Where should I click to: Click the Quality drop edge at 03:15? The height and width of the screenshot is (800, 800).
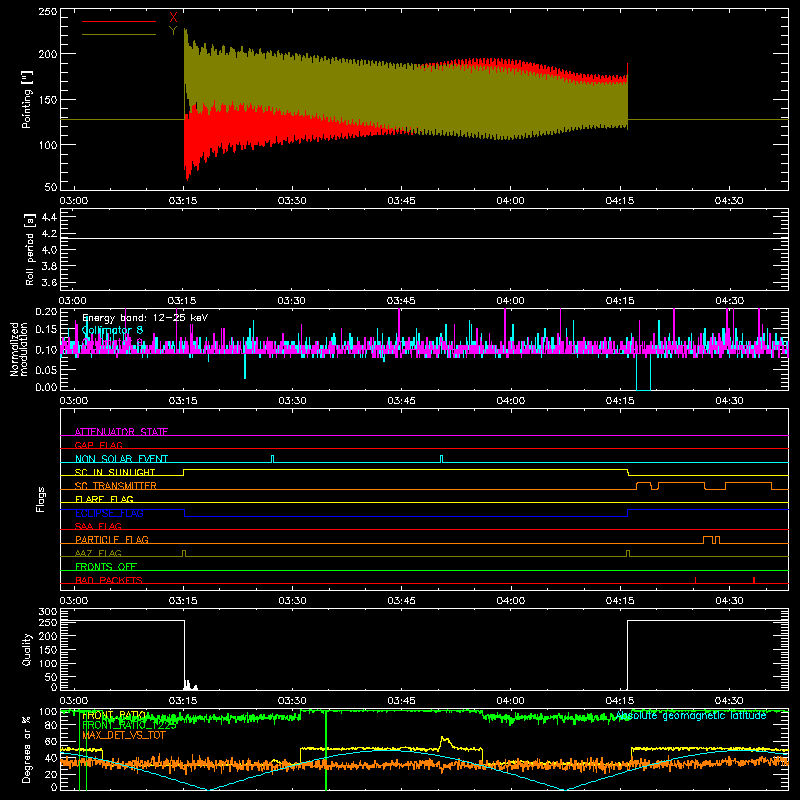(x=184, y=655)
